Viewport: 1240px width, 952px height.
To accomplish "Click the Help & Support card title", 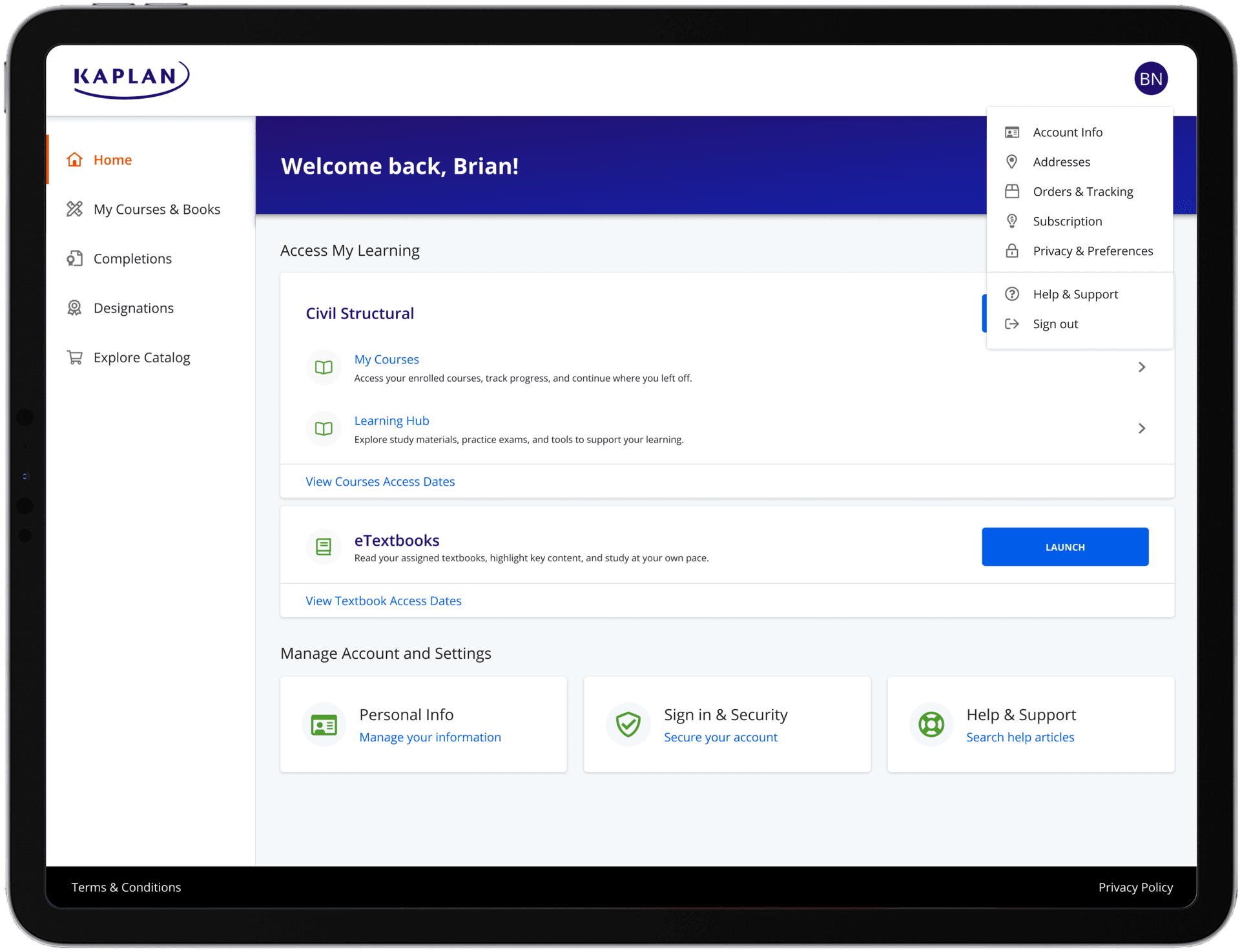I will 1020,714.
